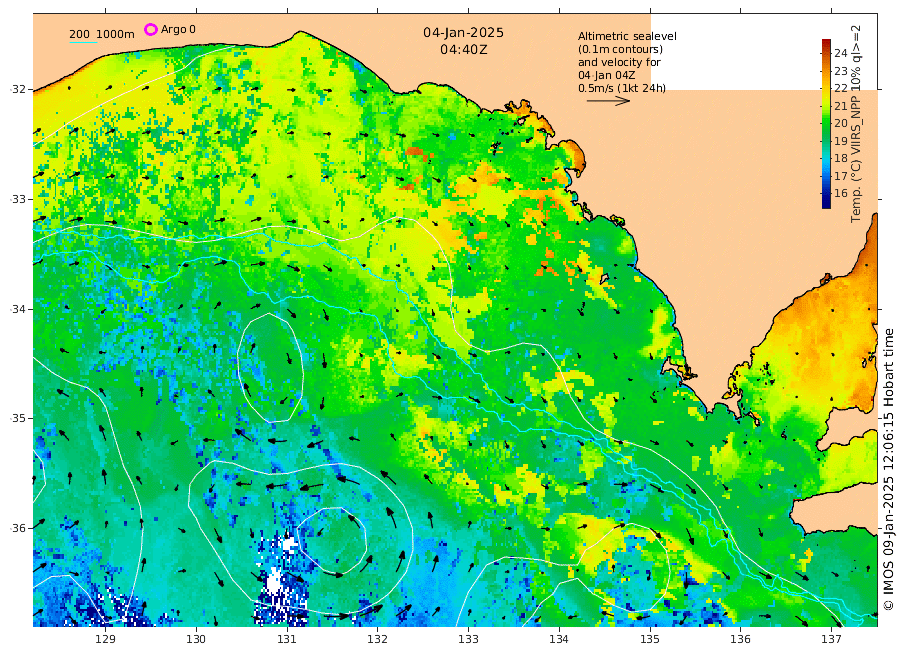Screen dimensions: 900x660
Task: Click the IMOS copyright timestamp text
Action: (889, 469)
